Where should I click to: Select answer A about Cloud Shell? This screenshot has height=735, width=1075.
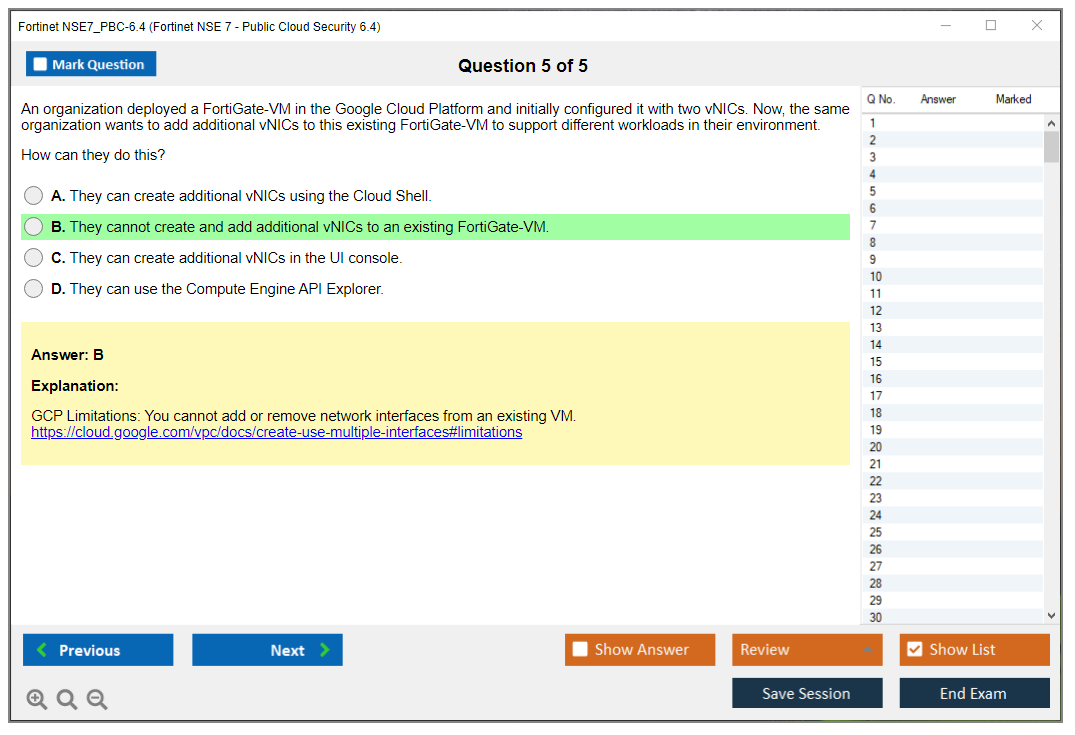pos(34,196)
